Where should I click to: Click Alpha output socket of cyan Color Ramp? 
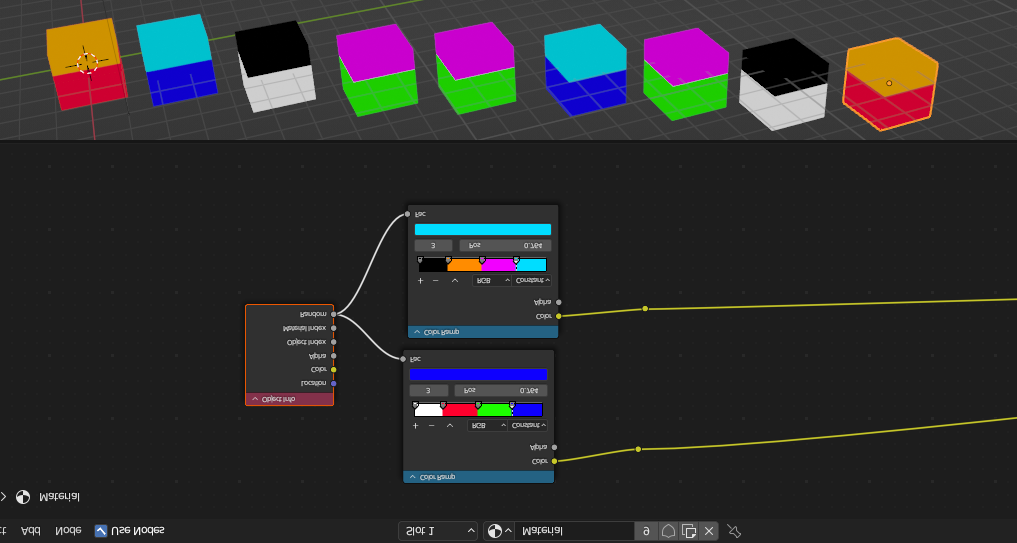point(558,302)
